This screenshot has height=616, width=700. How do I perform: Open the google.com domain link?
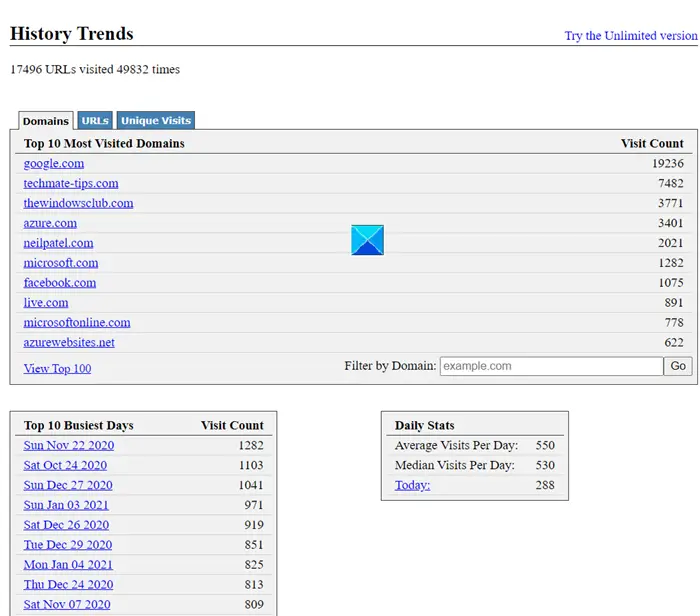tap(54, 163)
